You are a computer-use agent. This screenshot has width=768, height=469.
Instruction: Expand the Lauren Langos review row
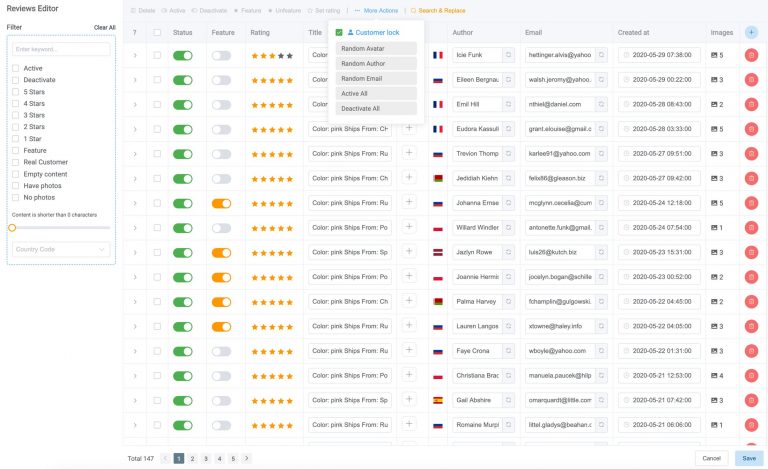(x=135, y=327)
